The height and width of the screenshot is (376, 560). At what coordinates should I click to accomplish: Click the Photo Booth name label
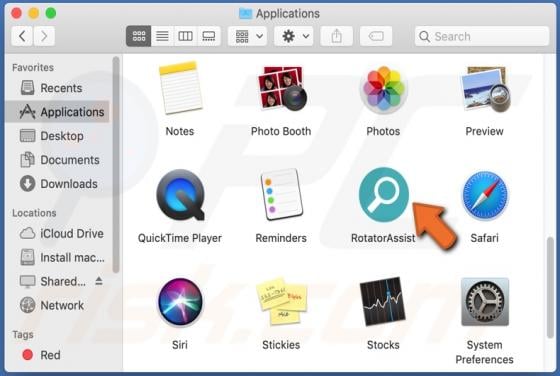click(281, 131)
